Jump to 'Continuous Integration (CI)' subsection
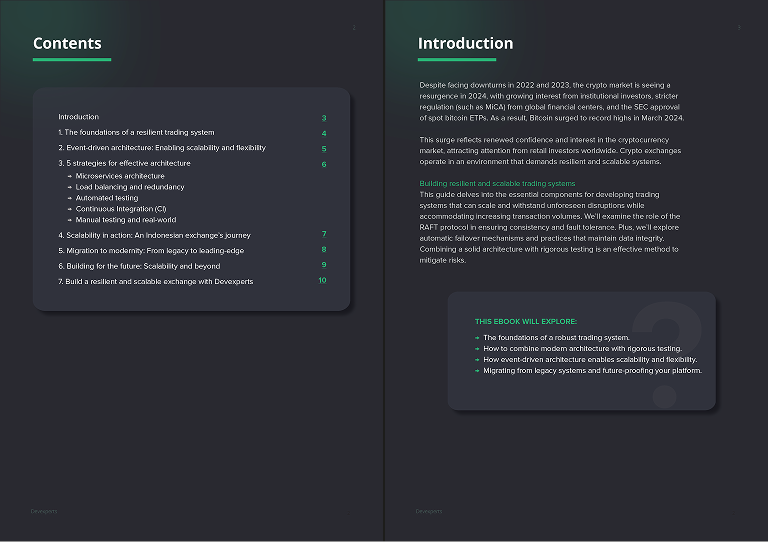The height and width of the screenshot is (542, 768). [121, 209]
